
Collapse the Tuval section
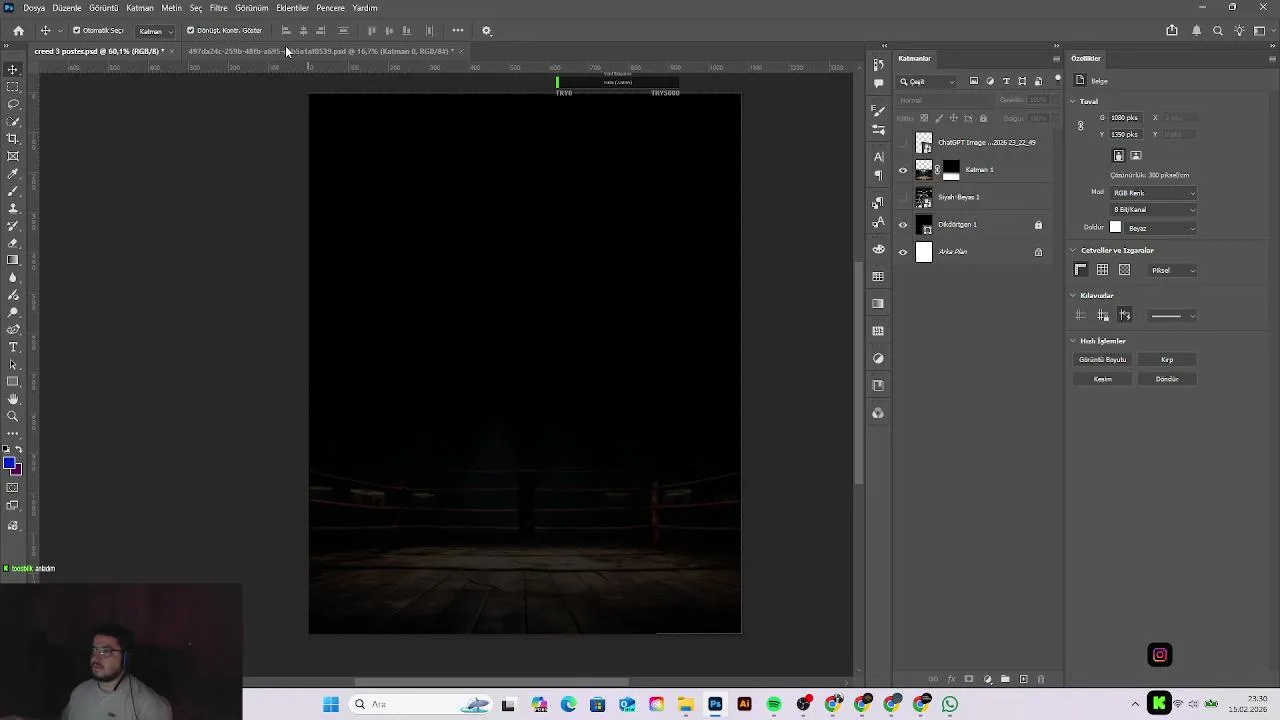(1073, 101)
